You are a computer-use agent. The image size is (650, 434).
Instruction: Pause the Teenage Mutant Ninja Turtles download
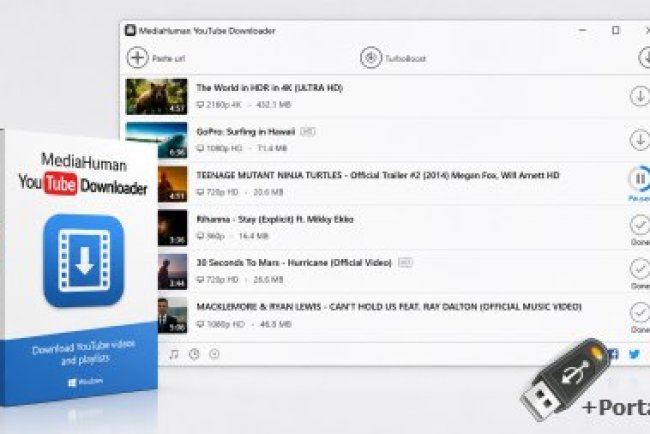coord(640,179)
